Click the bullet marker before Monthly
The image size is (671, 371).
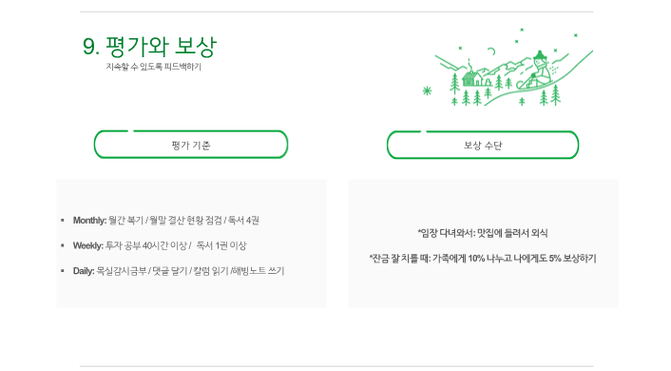click(x=62, y=220)
